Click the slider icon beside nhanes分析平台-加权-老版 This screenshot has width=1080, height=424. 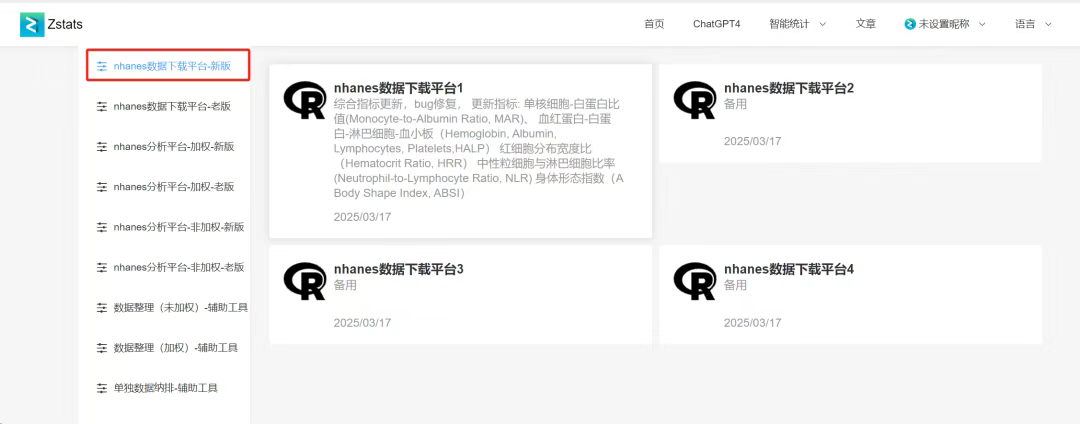click(x=102, y=187)
